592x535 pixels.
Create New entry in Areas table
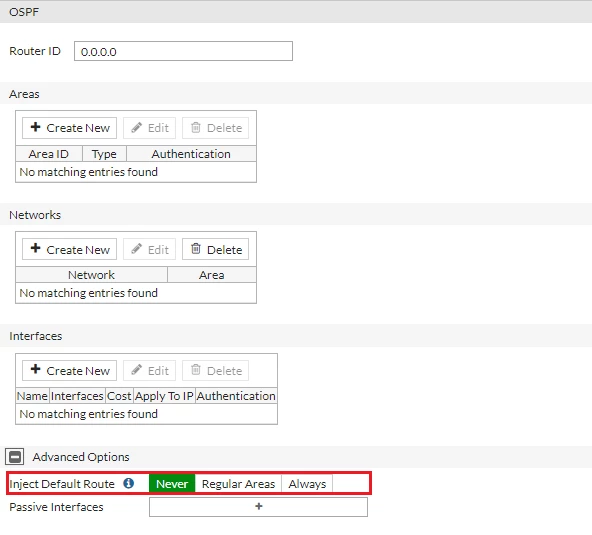coord(69,128)
